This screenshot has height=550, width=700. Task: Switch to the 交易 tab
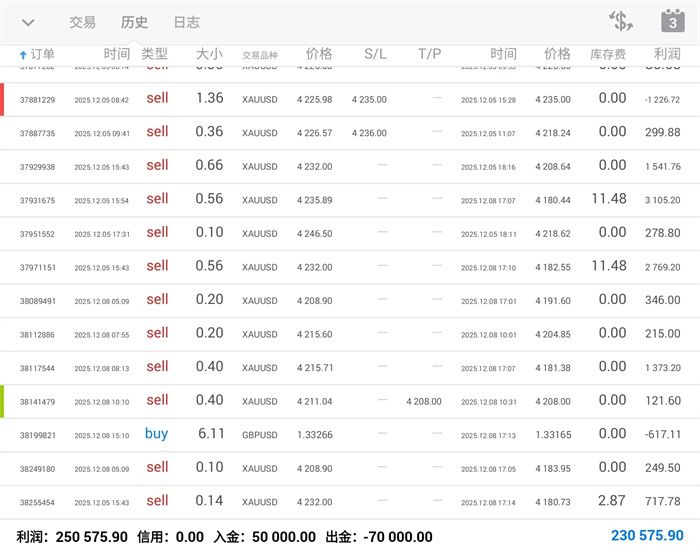pos(83,22)
